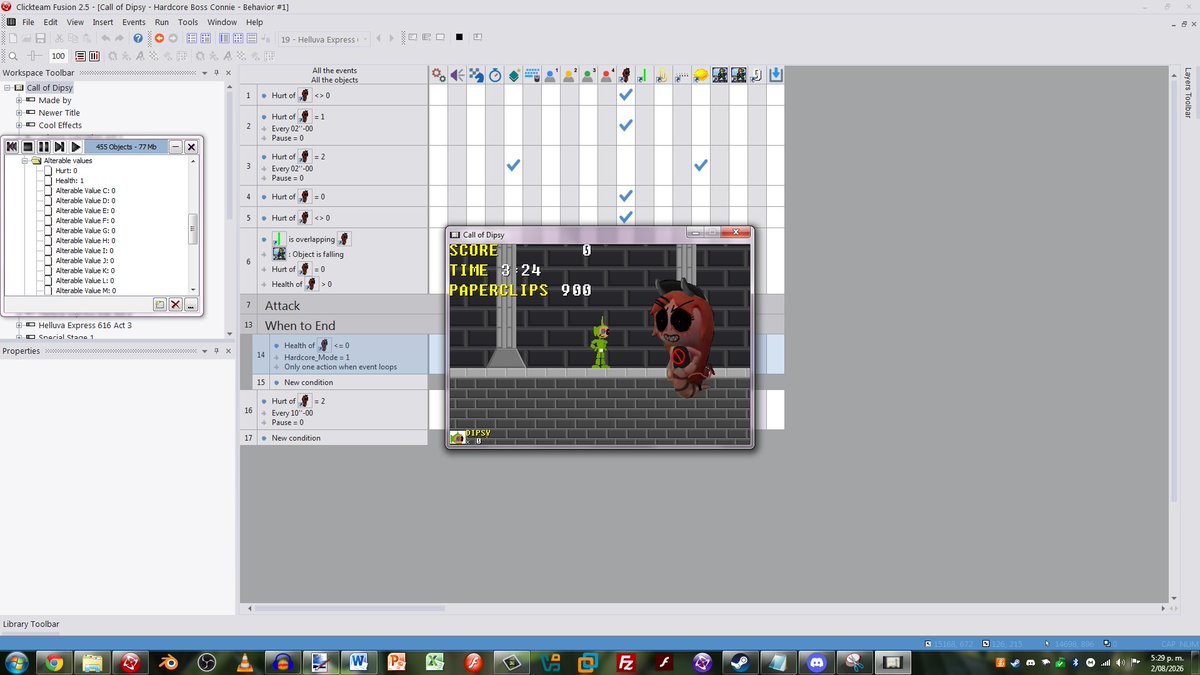Click the Mouse and Keyboard column icon
This screenshot has width=1200, height=675.
[x=532, y=75]
